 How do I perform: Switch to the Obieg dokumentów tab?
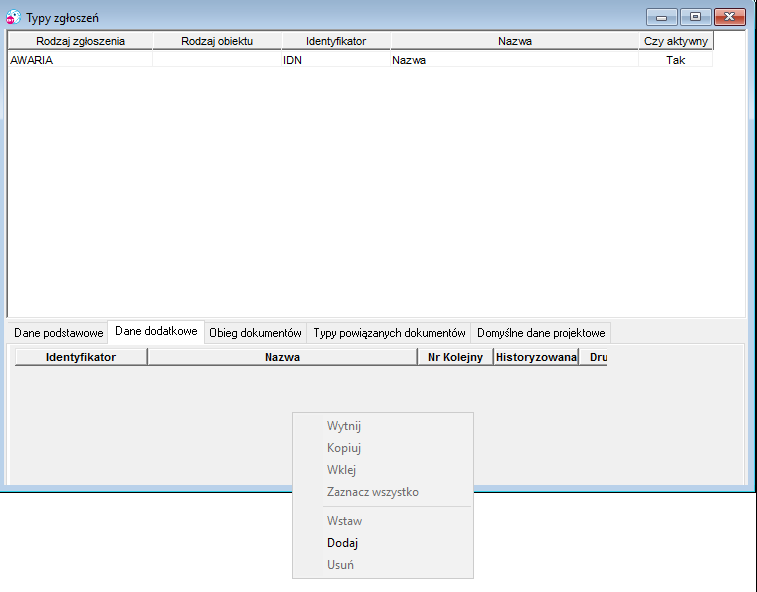tap(255, 333)
